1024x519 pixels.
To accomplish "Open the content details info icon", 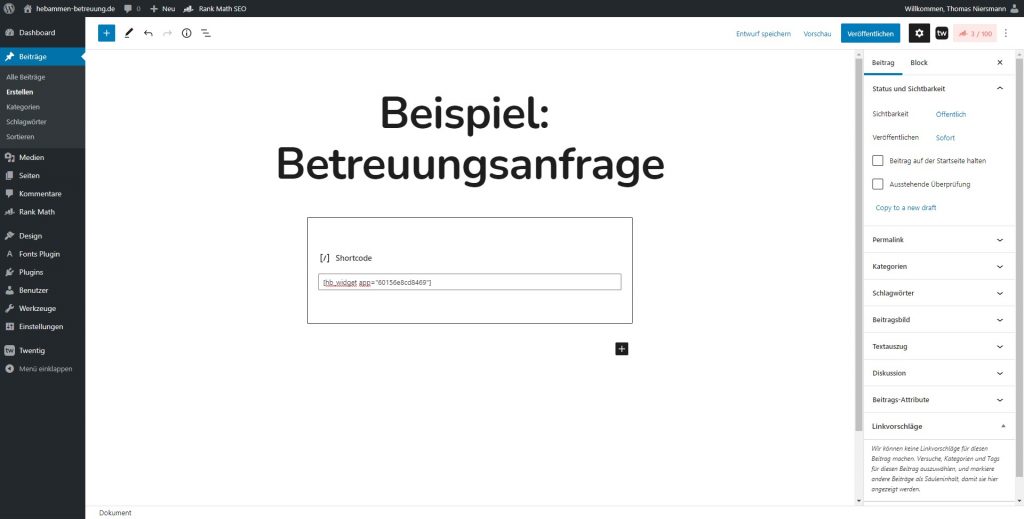I will 186,33.
